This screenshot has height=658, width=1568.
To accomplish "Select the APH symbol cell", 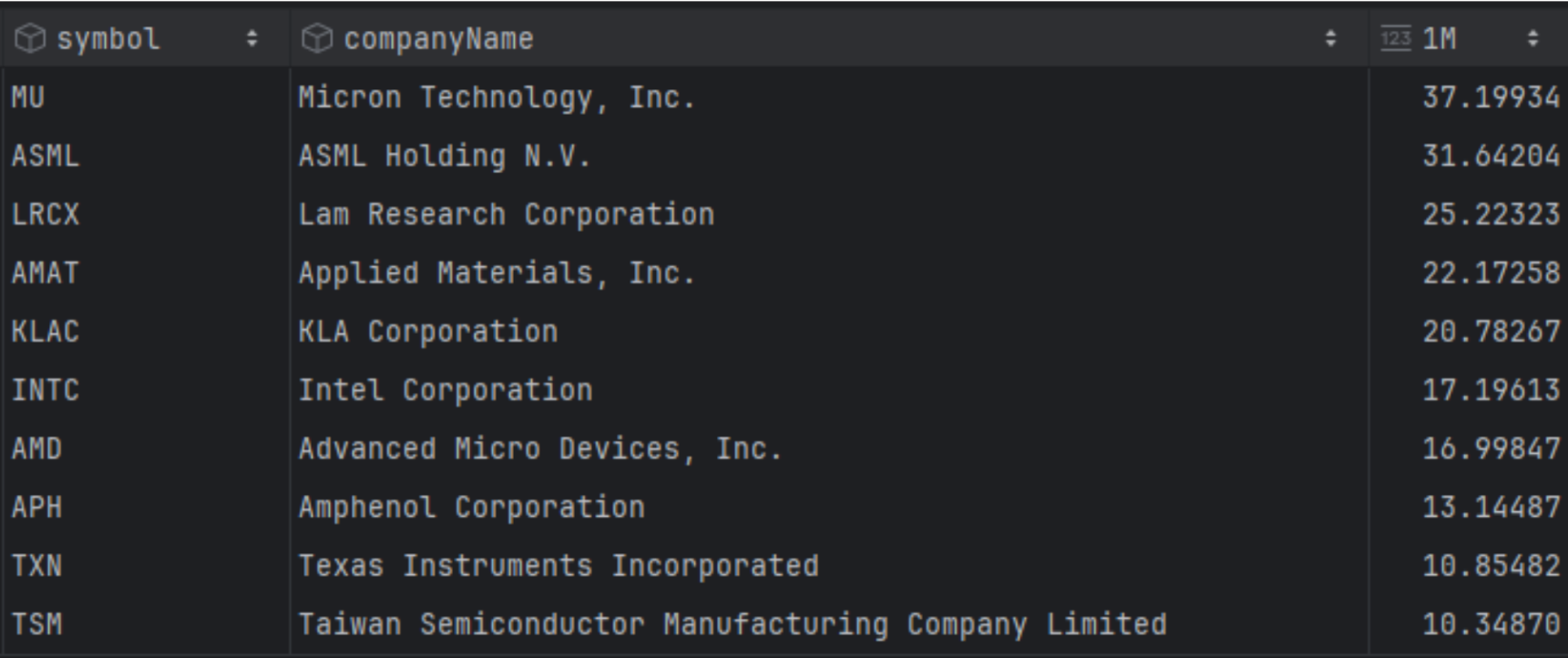I will tap(37, 507).
